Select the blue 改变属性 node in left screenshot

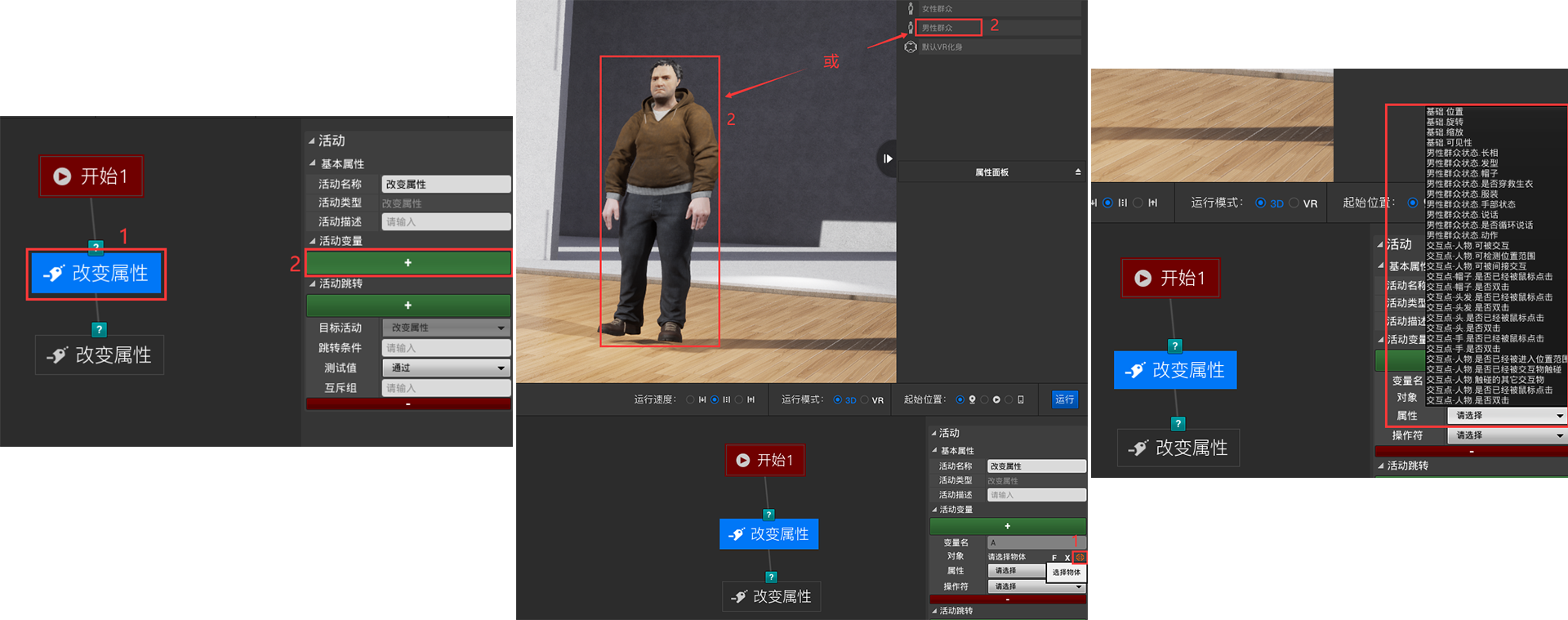(96, 274)
